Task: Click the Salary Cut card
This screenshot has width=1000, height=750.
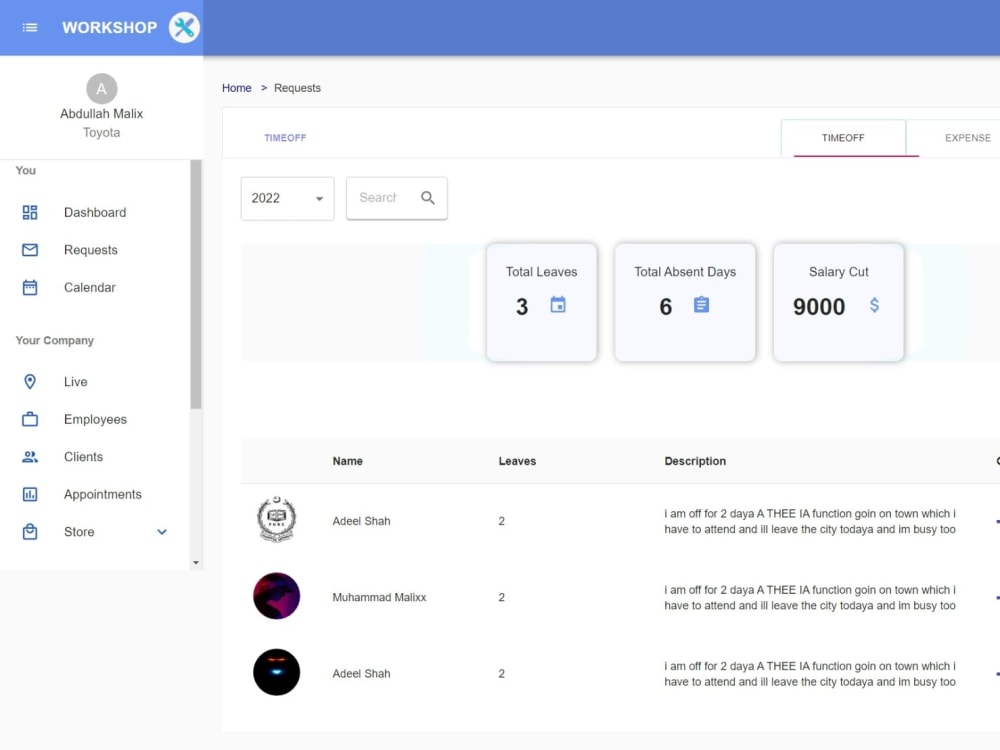Action: click(x=839, y=302)
